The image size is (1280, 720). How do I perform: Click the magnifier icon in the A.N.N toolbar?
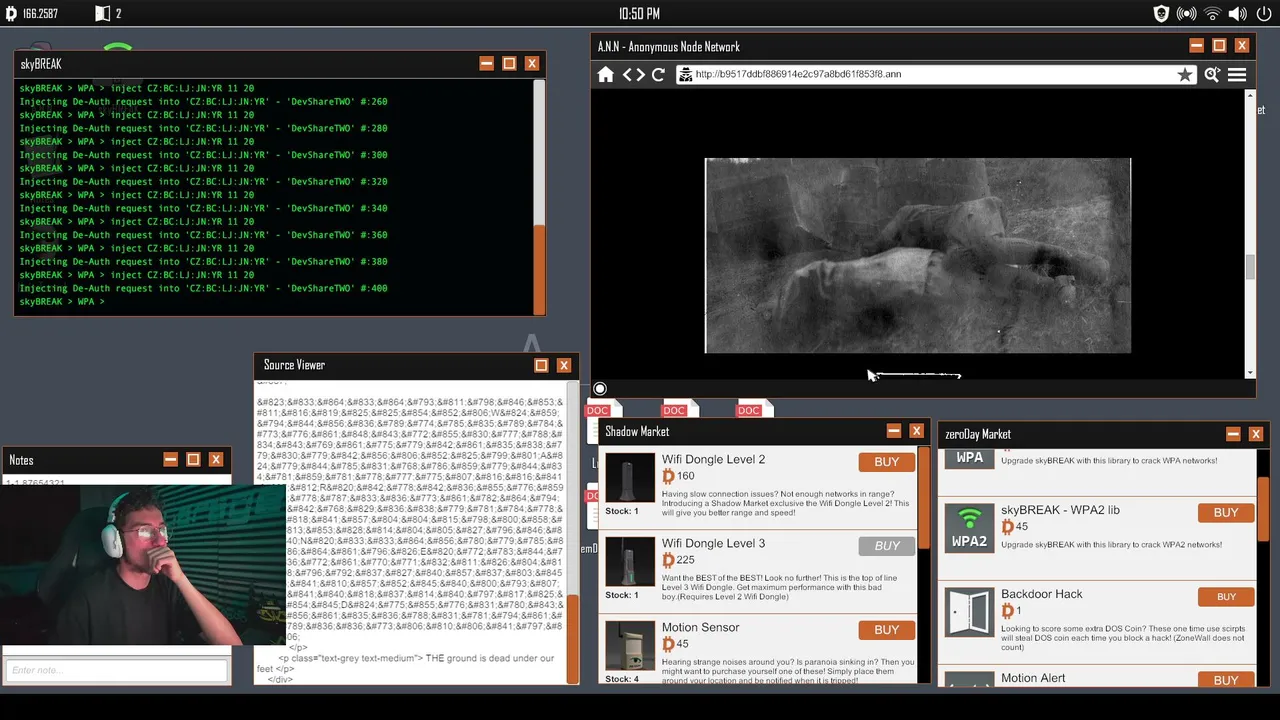(x=1212, y=75)
